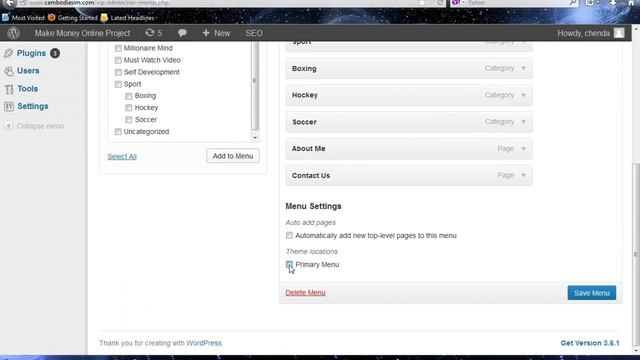The image size is (640, 360).
Task: Open the WordPress logo menu
Action: coord(13,33)
